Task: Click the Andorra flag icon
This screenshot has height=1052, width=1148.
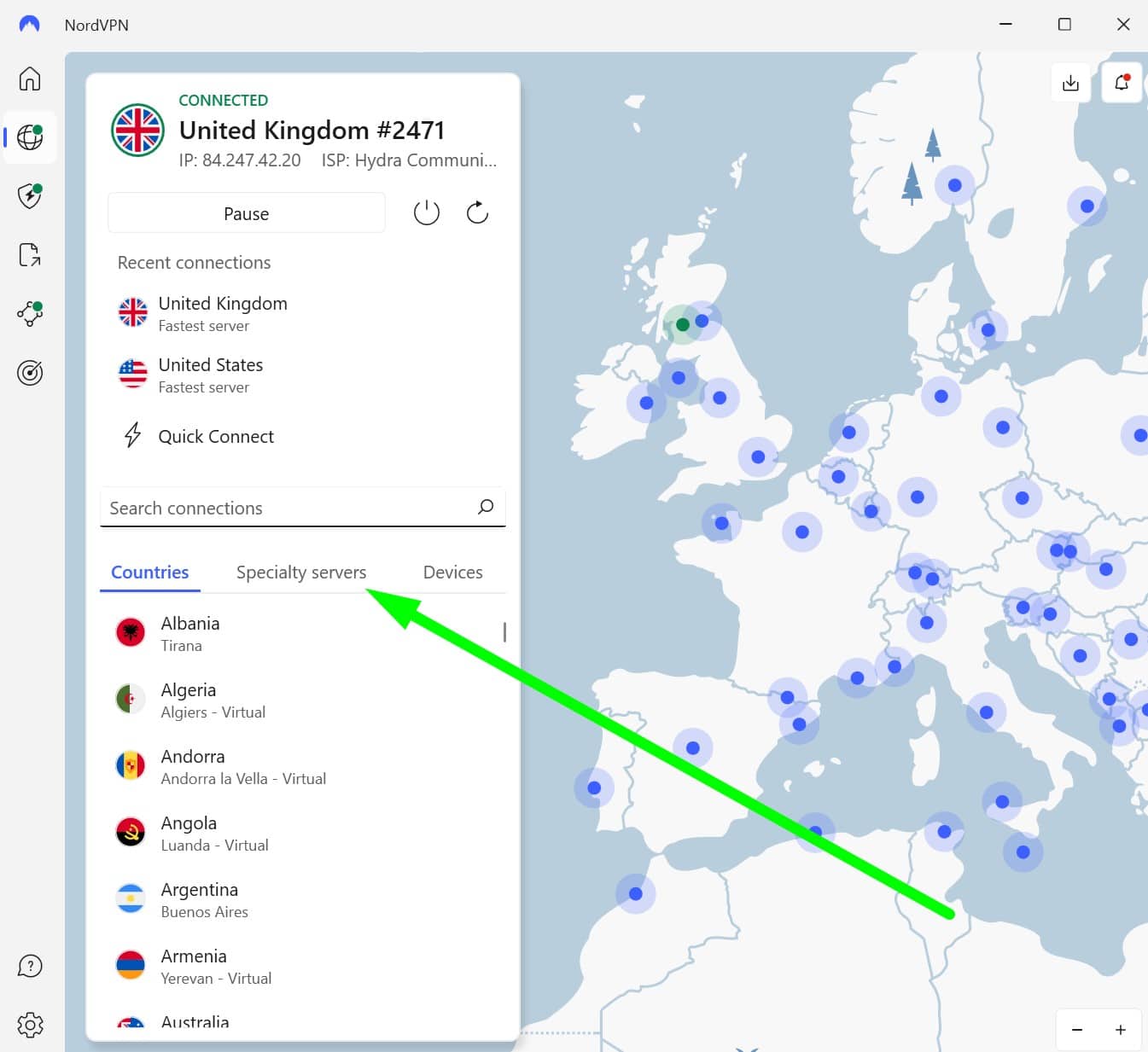Action: tap(131, 765)
